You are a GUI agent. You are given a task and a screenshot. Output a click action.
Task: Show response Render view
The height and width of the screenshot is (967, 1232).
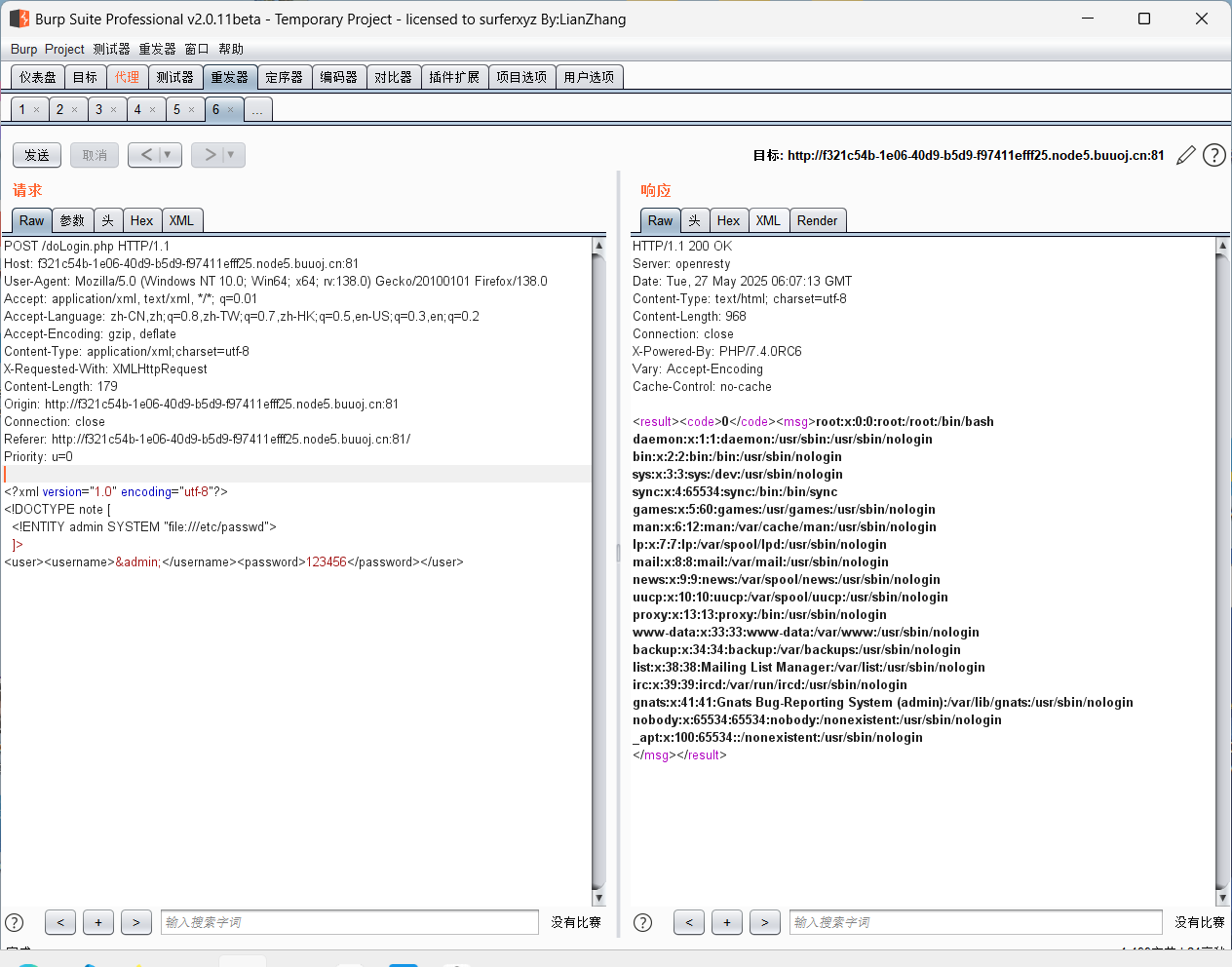(818, 220)
